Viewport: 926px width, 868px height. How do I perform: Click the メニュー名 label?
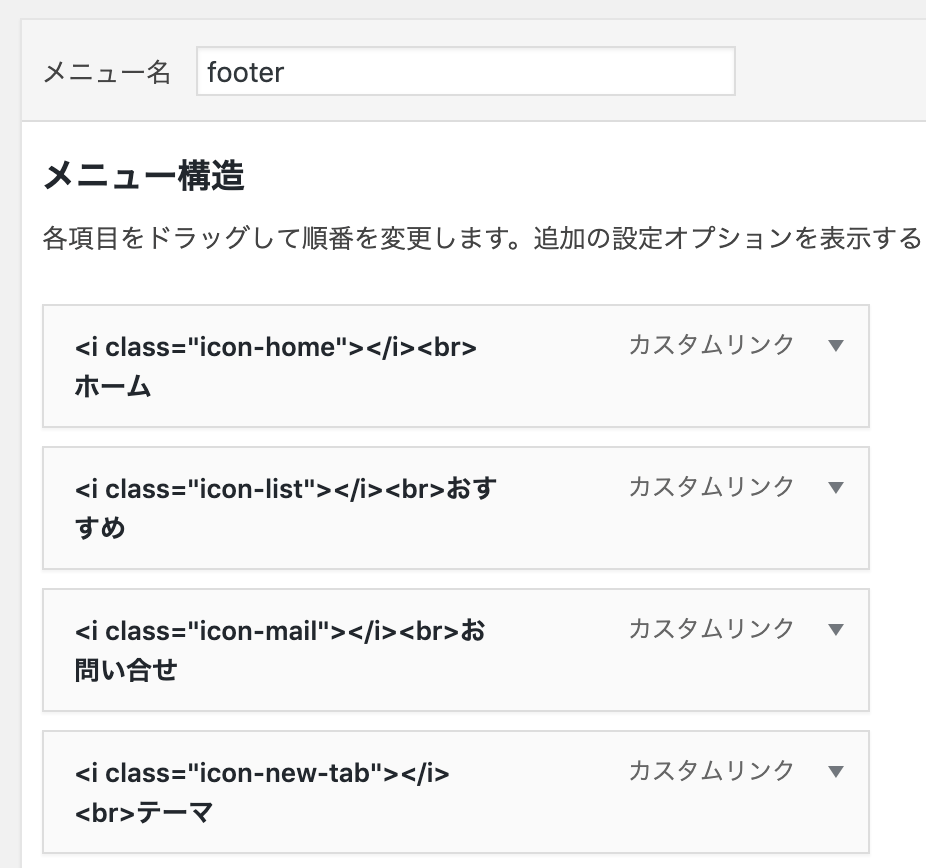107,73
